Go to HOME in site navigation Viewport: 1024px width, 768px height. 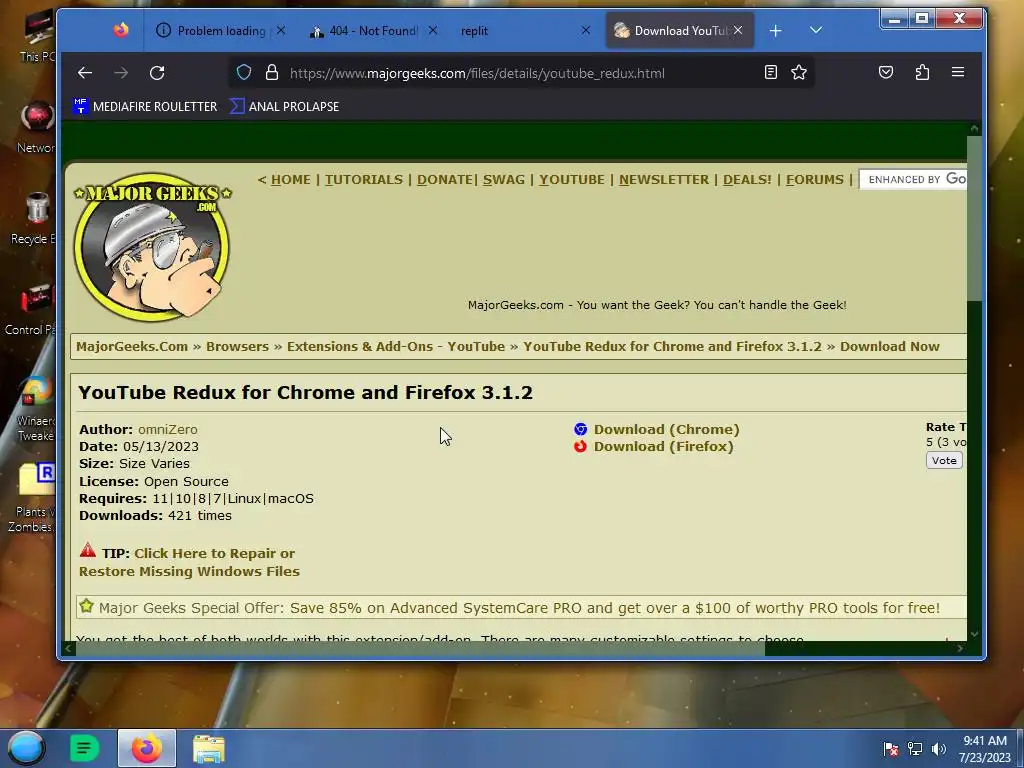(x=291, y=180)
